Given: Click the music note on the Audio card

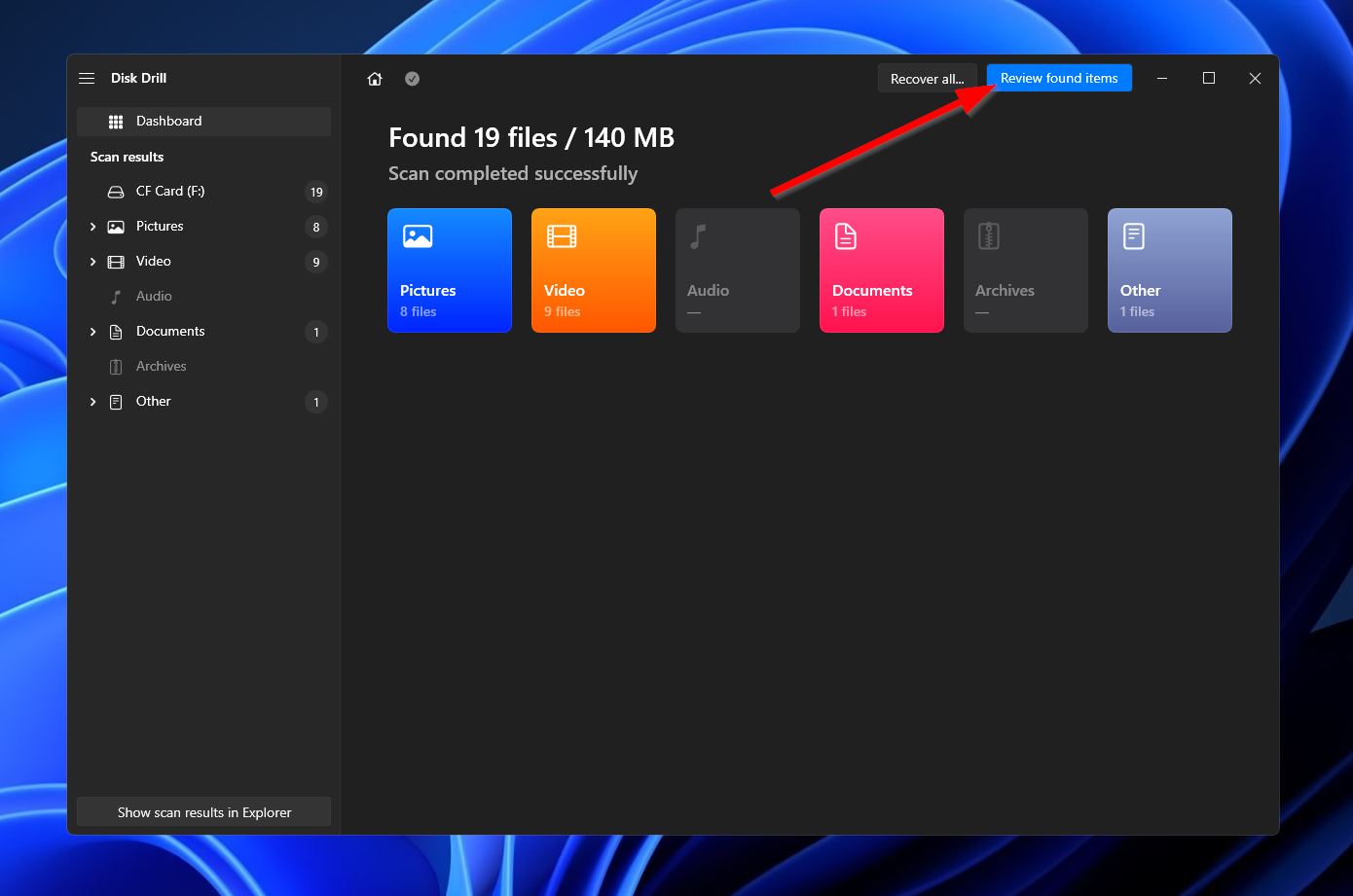Looking at the screenshot, I should tap(698, 236).
